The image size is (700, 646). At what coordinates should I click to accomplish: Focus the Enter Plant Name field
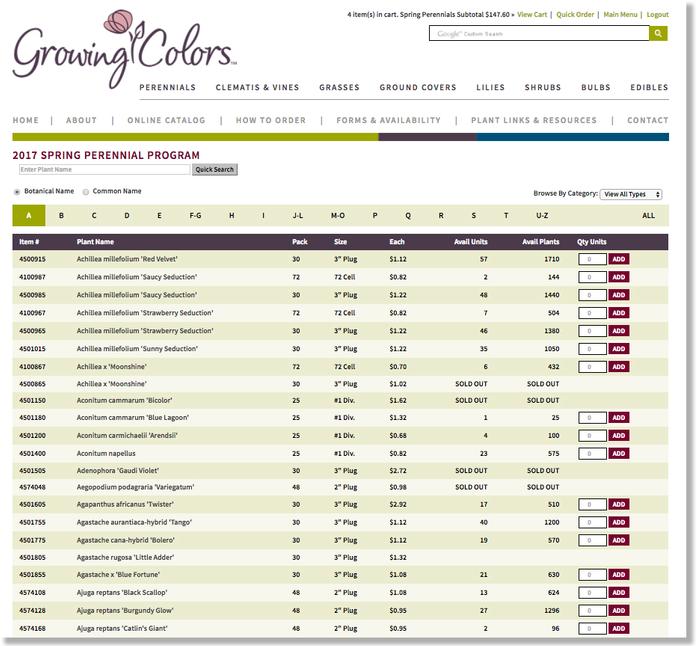pos(104,170)
